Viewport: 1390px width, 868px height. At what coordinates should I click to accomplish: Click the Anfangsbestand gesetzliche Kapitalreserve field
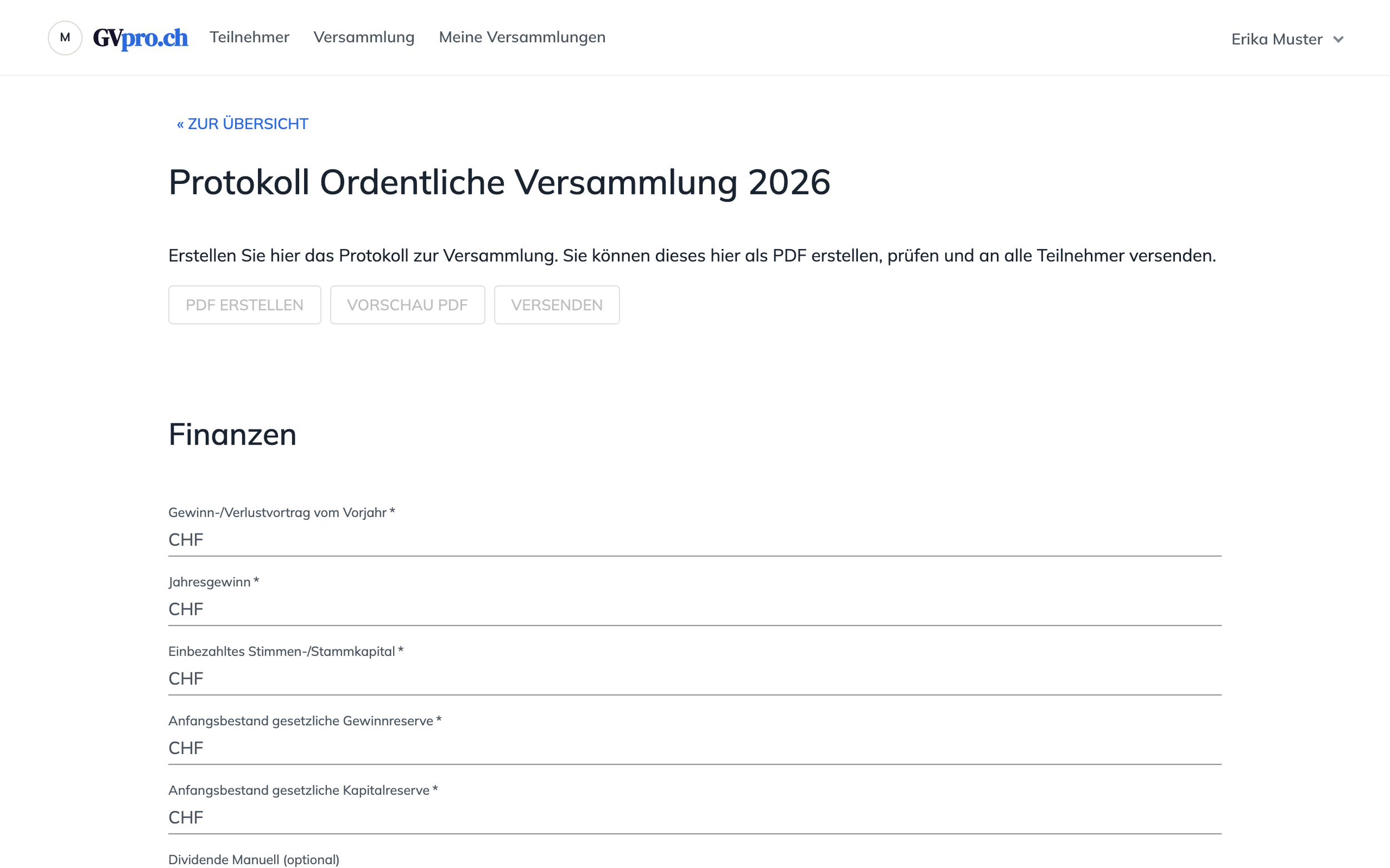[x=694, y=817]
